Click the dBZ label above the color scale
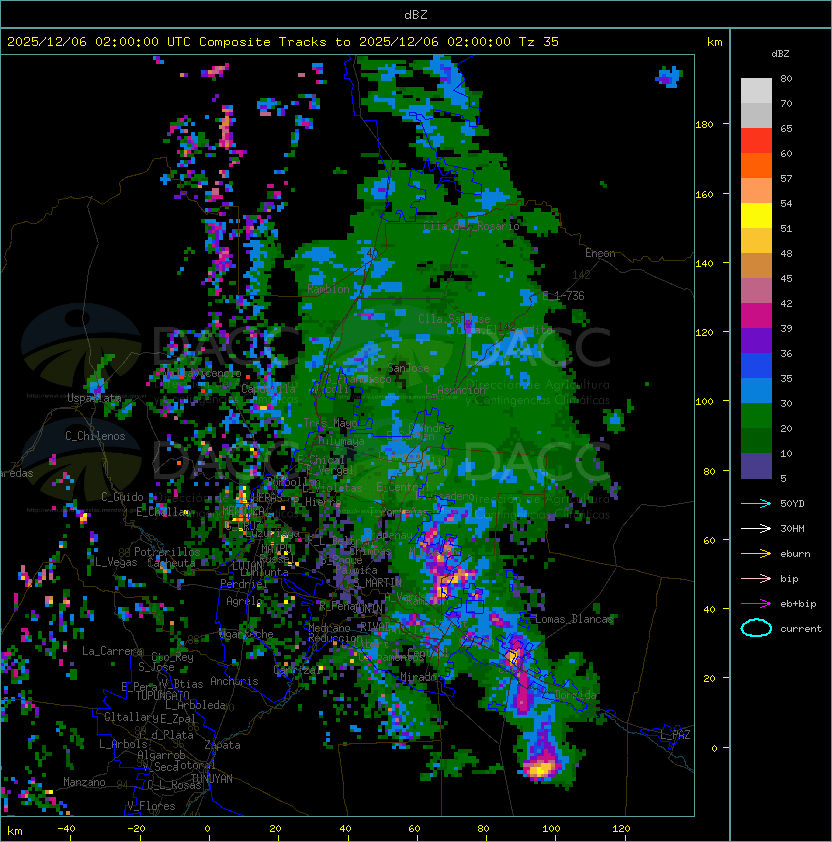832x842 pixels. point(780,54)
